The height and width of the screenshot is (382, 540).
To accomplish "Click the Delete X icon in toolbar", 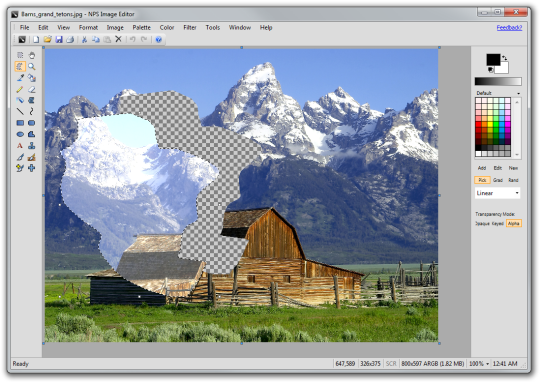I will pos(118,39).
